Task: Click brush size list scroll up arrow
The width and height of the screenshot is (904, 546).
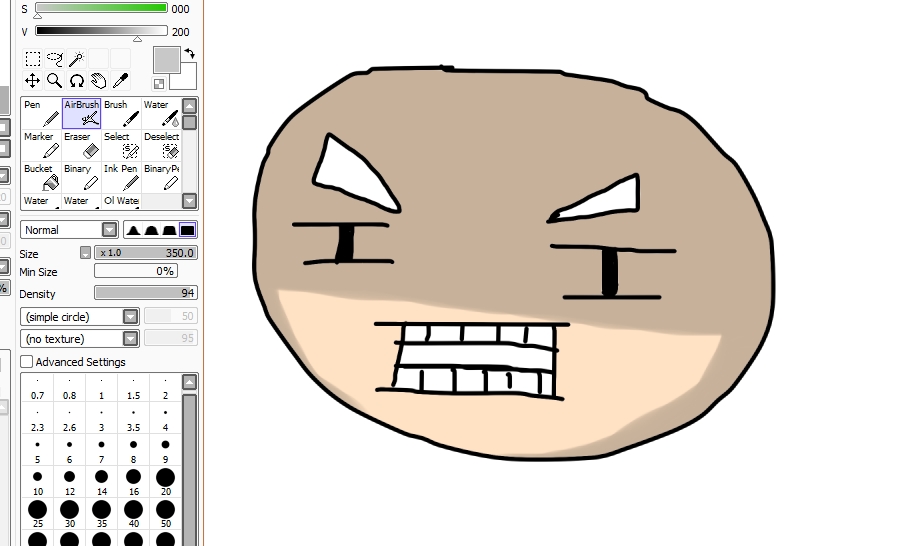Action: click(x=189, y=382)
